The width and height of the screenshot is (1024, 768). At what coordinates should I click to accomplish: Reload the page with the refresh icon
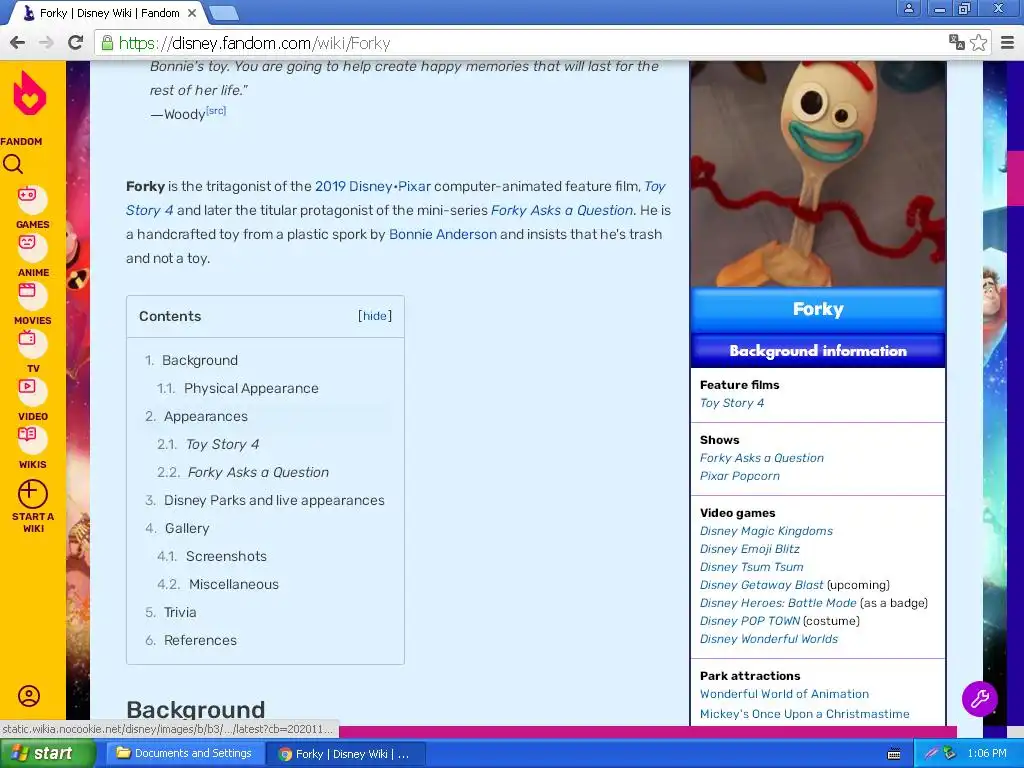[x=76, y=42]
